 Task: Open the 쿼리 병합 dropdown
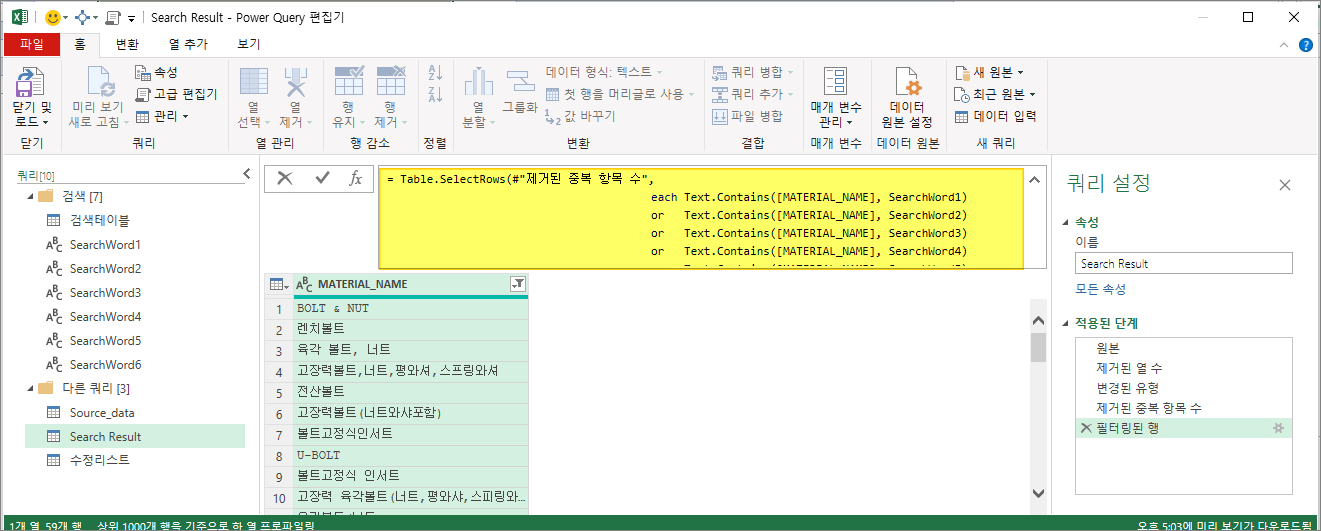coord(752,72)
